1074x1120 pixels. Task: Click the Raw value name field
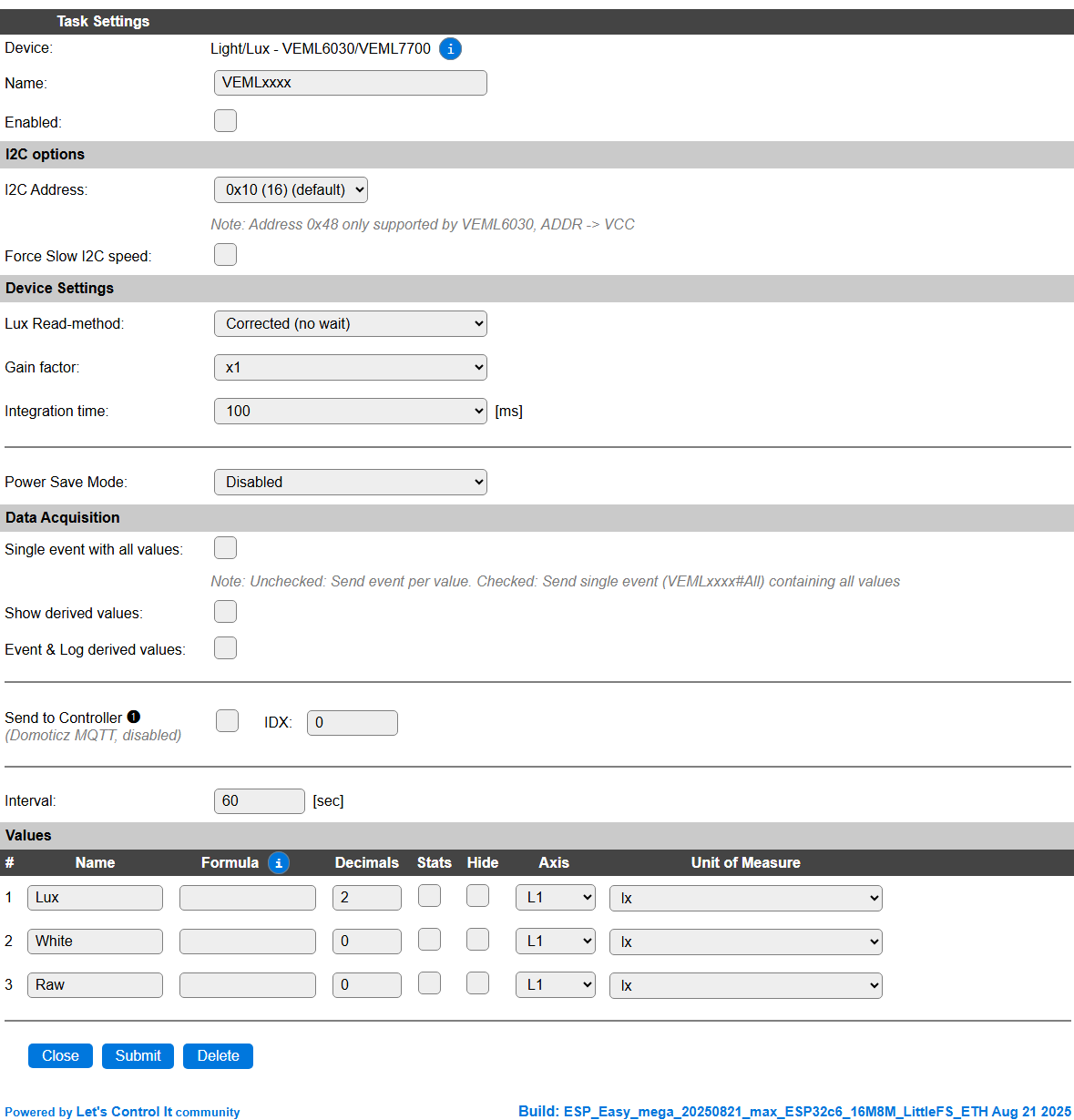pos(95,985)
